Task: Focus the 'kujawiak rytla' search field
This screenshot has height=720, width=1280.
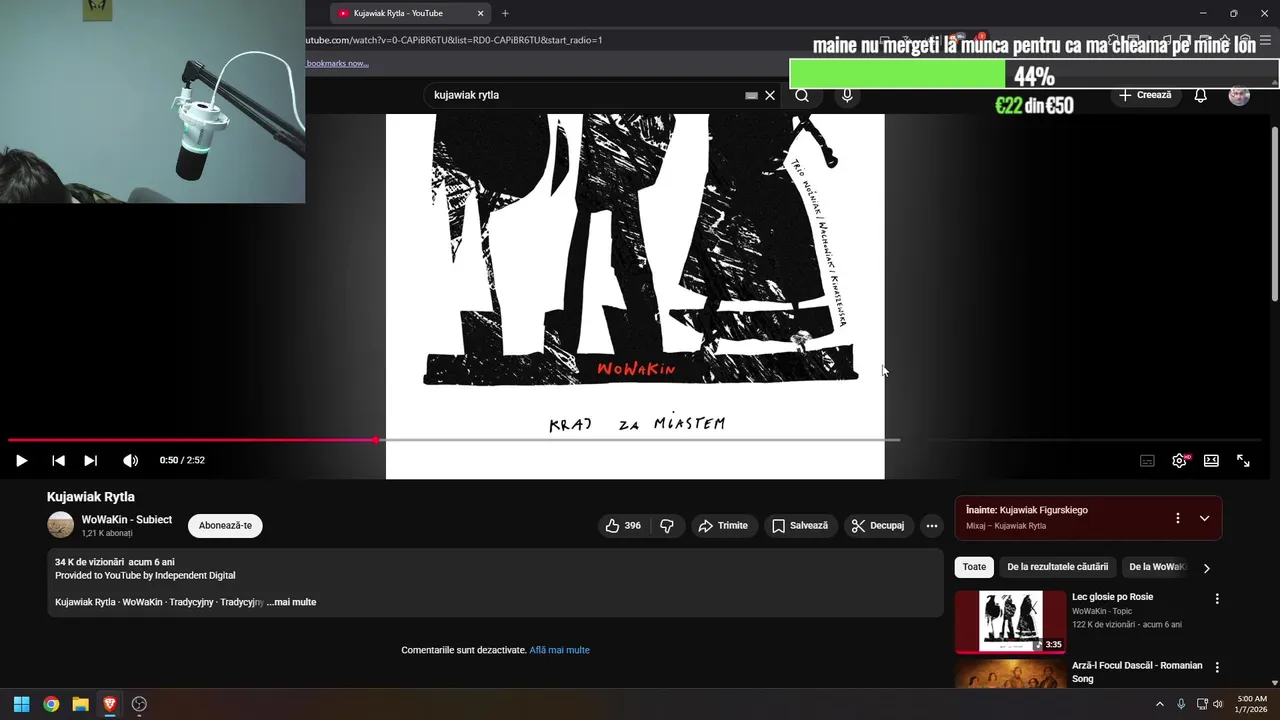Action: 585,95
